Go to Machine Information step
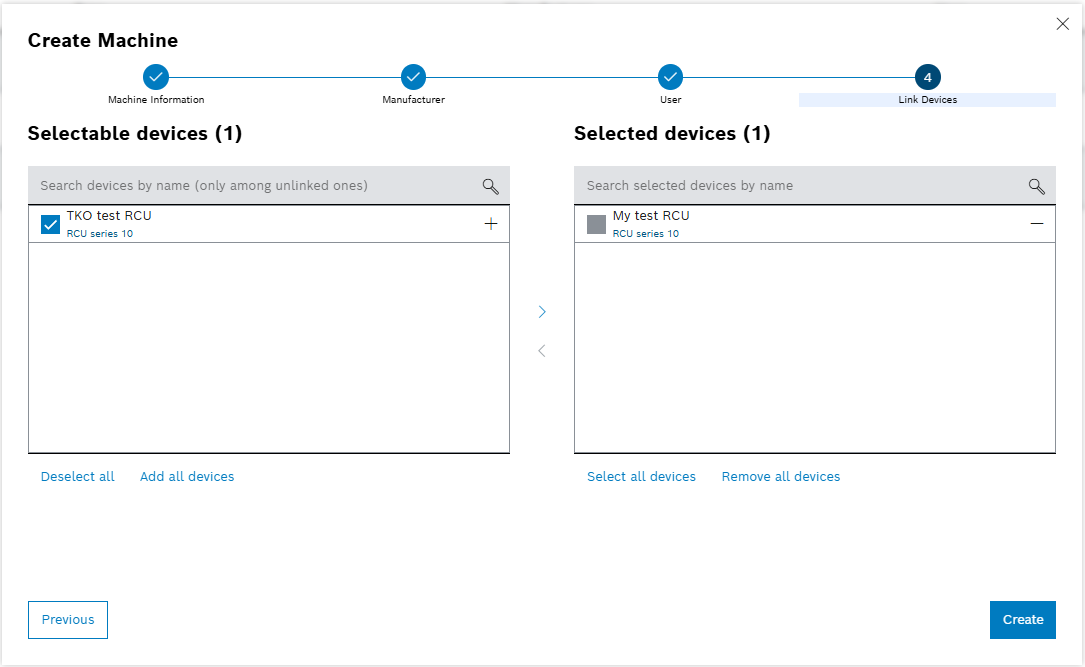Image resolution: width=1085 pixels, height=667 pixels. pos(156,77)
